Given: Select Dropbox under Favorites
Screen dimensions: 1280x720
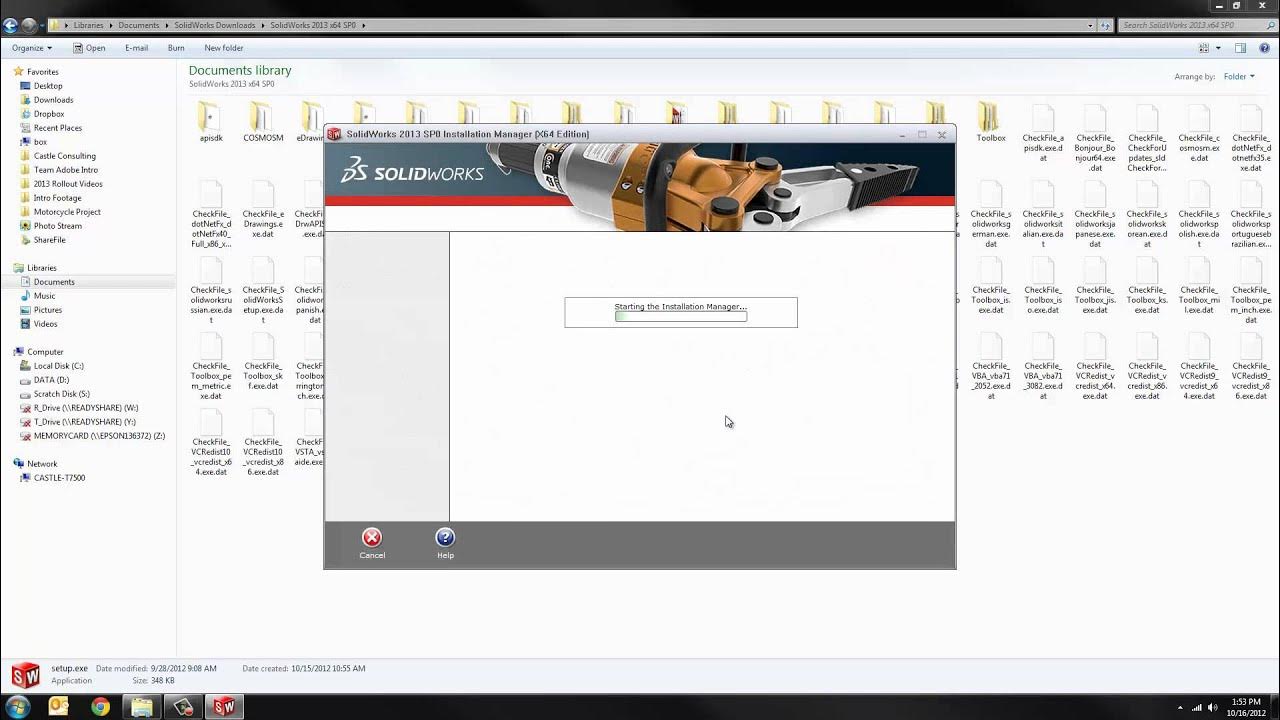Looking at the screenshot, I should click(x=49, y=114).
